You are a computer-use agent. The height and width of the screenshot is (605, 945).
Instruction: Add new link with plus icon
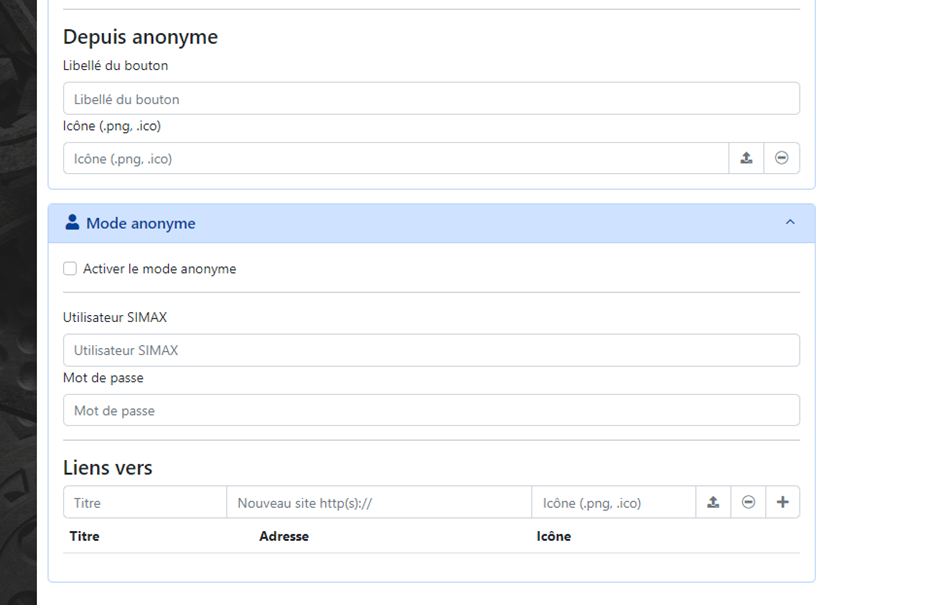pos(782,502)
